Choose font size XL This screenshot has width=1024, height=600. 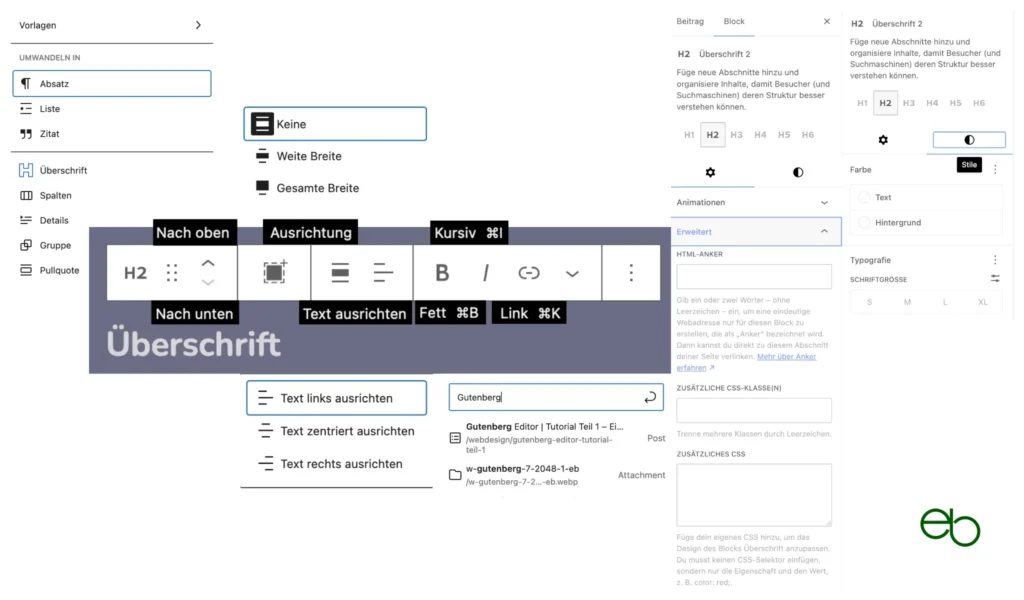pyautogui.click(x=982, y=302)
